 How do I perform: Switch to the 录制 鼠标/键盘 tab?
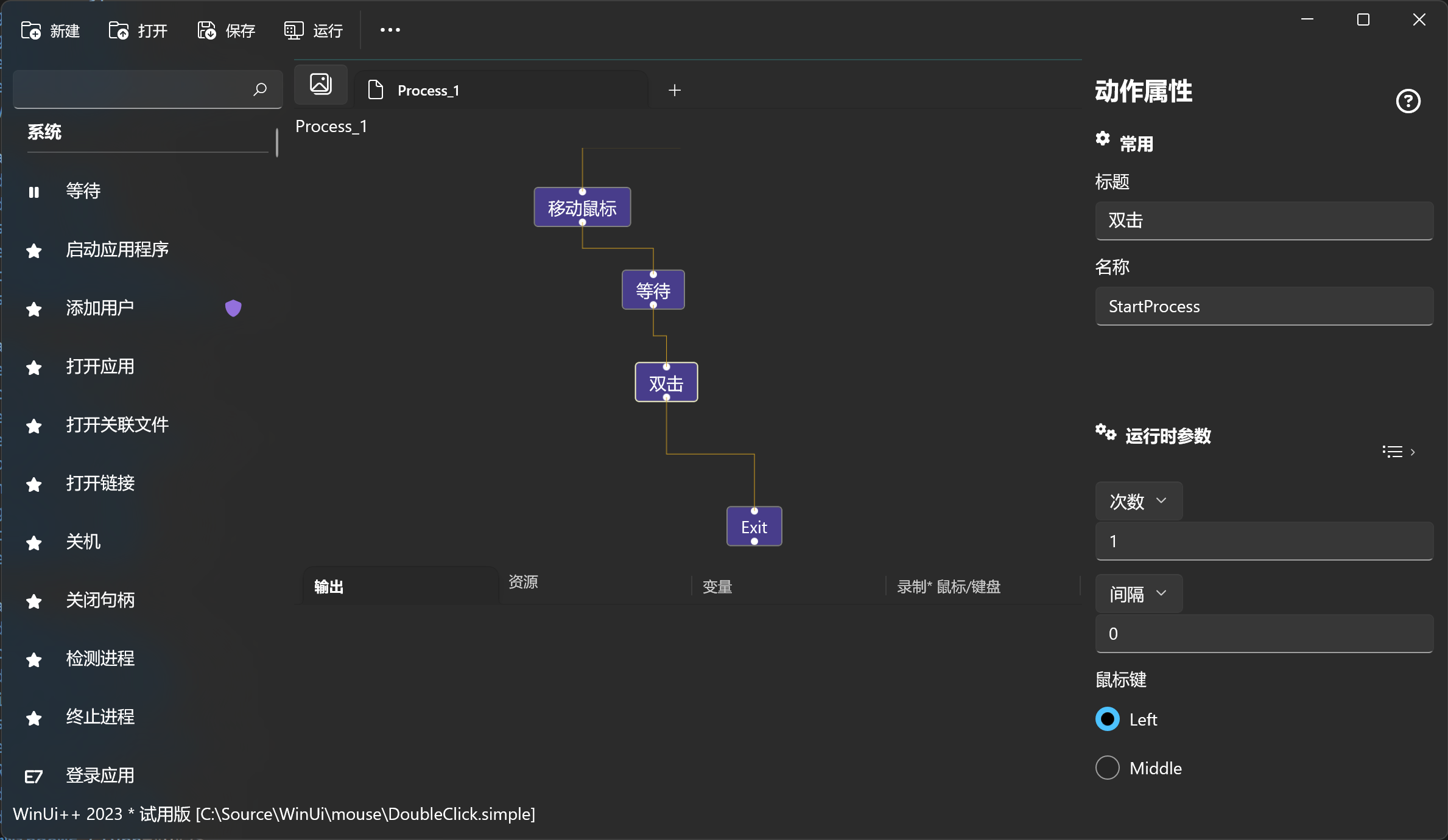pos(949,587)
